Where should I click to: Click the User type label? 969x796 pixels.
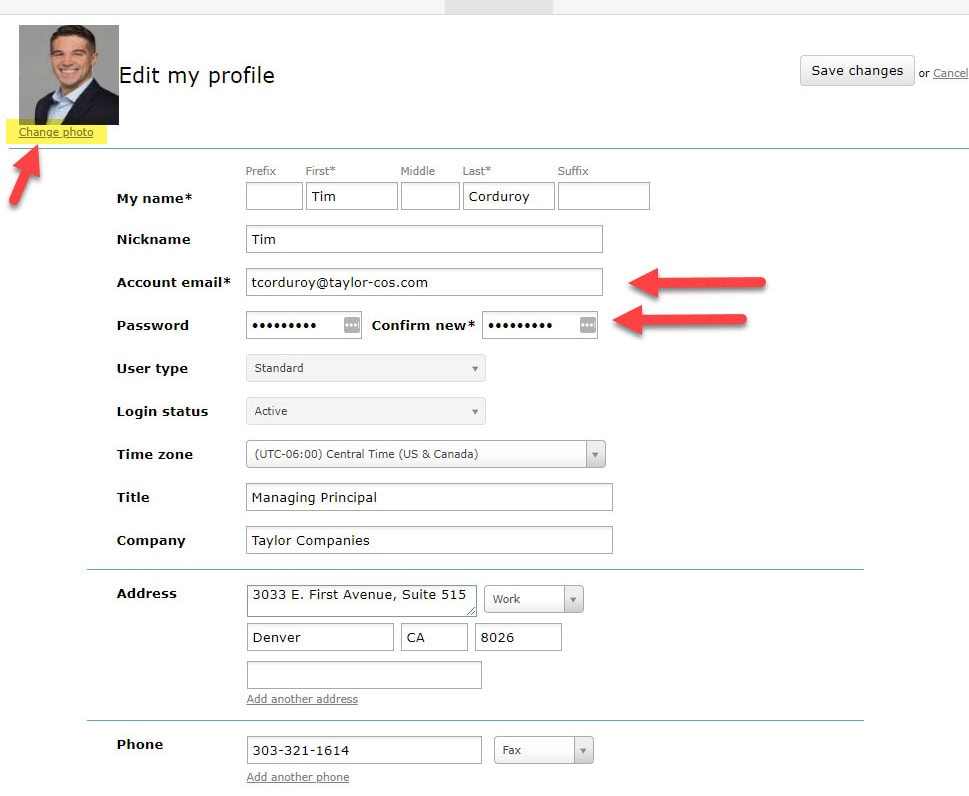(152, 368)
